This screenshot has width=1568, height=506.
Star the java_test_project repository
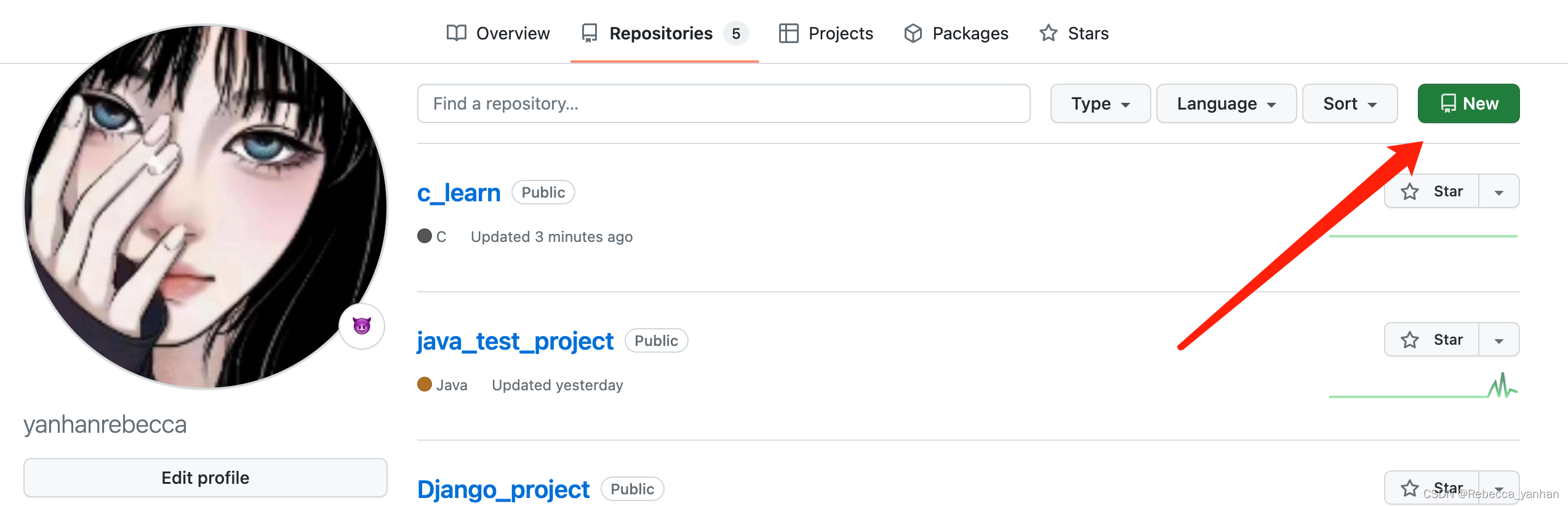(x=1431, y=340)
